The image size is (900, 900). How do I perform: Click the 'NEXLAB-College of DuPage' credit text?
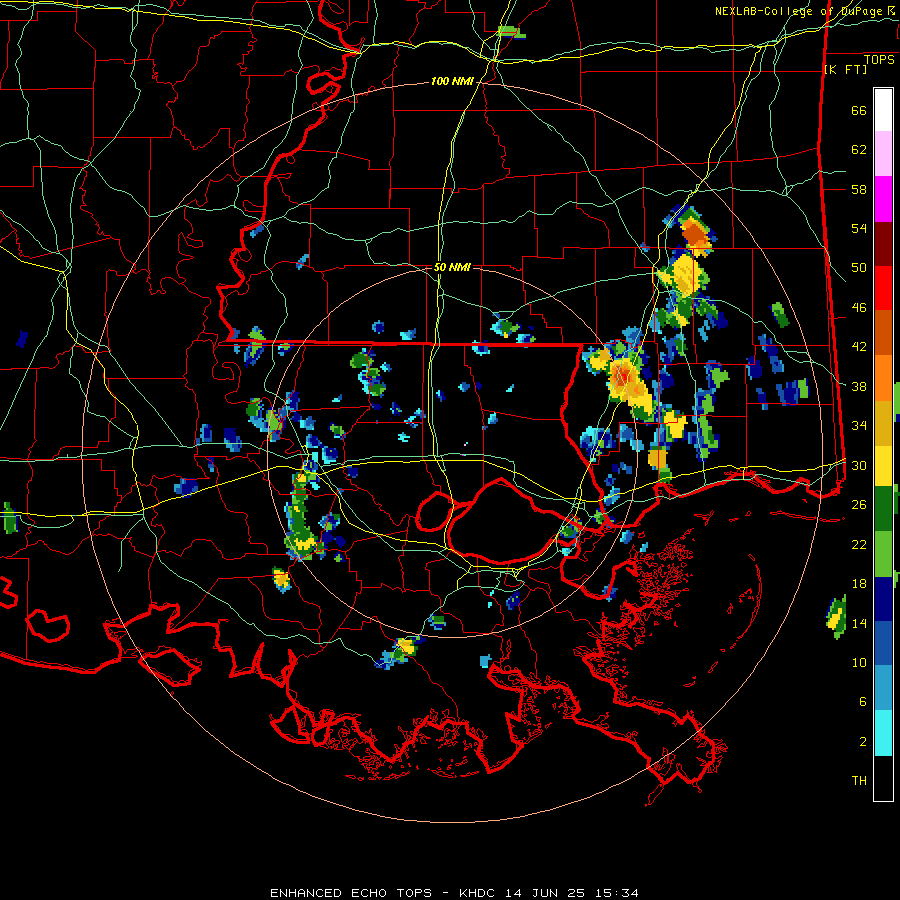click(800, 11)
